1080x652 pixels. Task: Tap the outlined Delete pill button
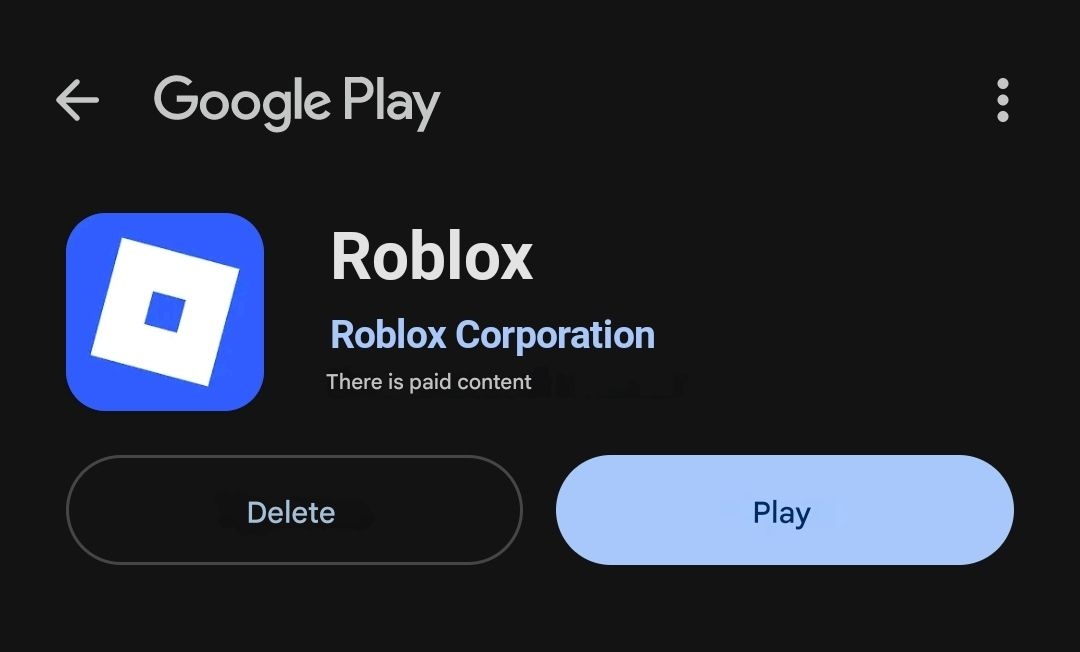[294, 510]
